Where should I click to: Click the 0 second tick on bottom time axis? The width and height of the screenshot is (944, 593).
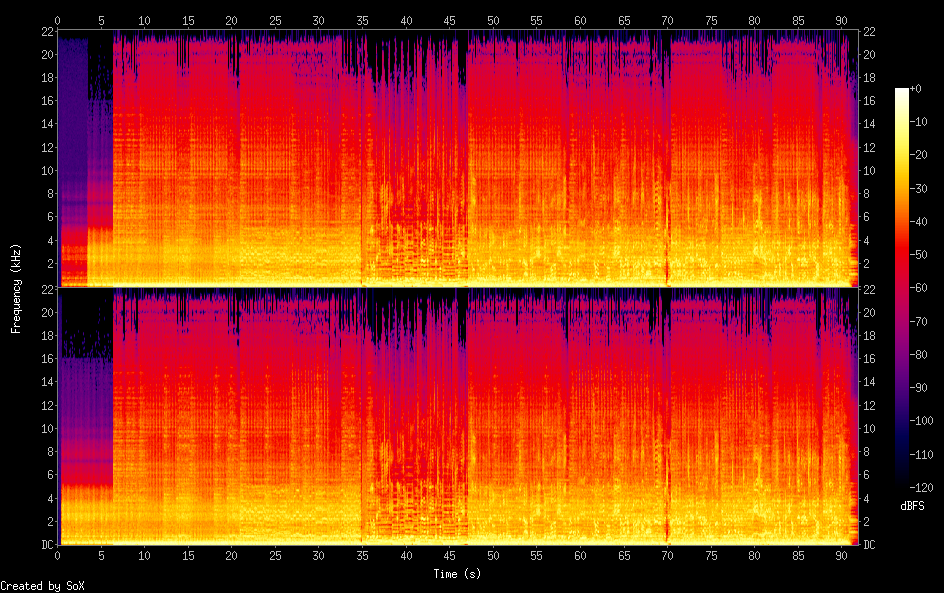coord(58,555)
